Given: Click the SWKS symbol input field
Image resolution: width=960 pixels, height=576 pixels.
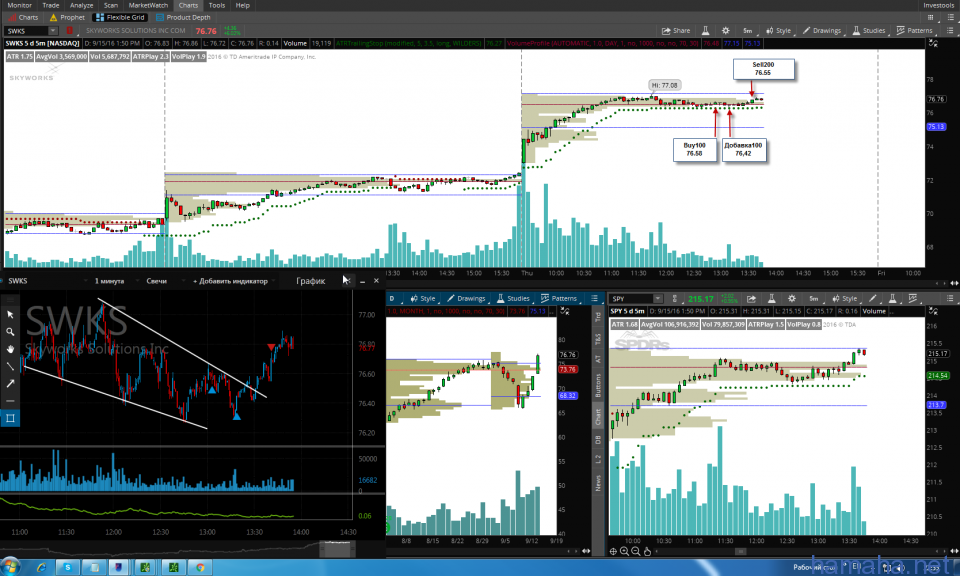Looking at the screenshot, I should pos(26,31).
